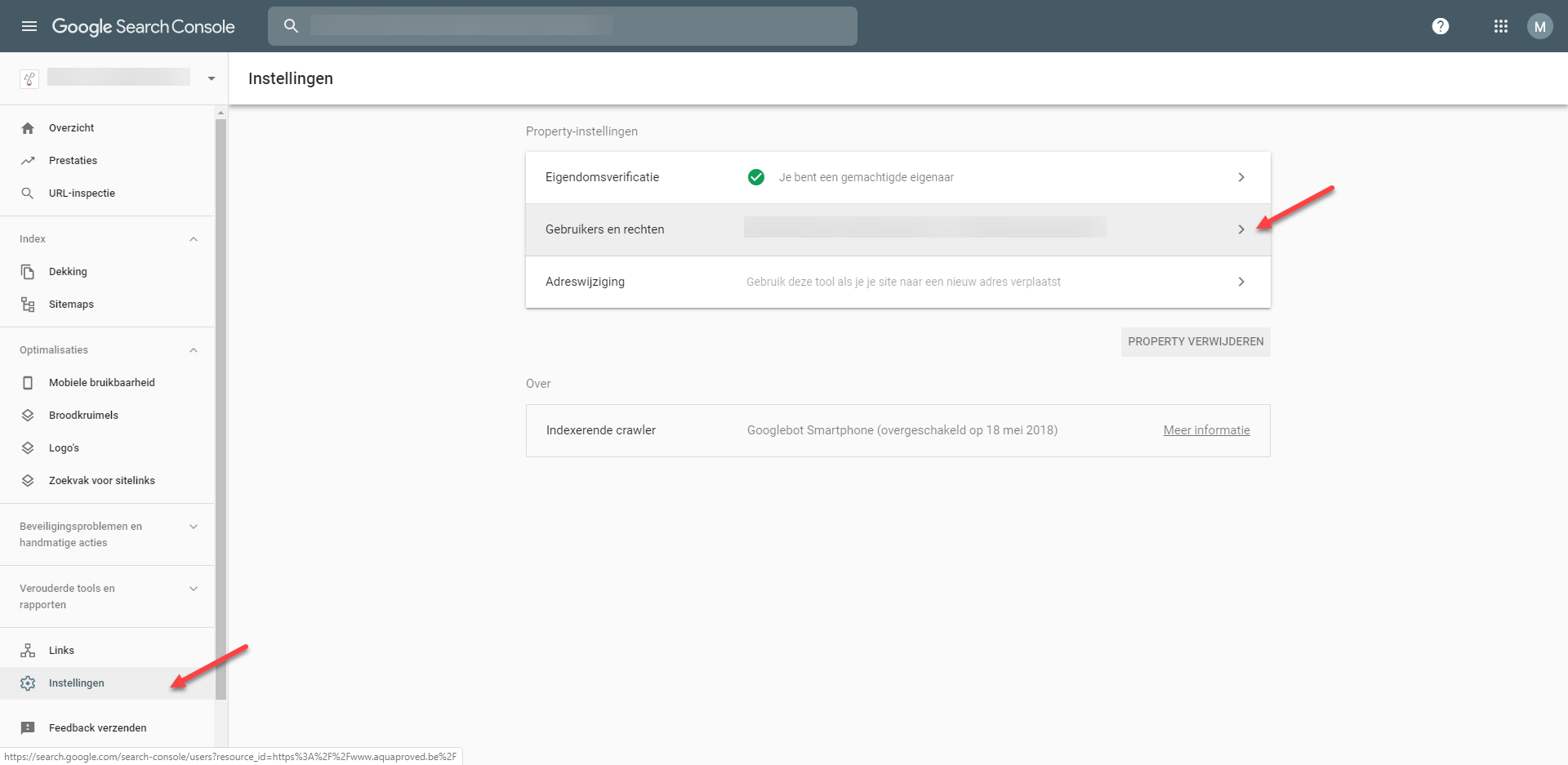
Task: Click the Logo's layers icon
Action: pyautogui.click(x=28, y=448)
